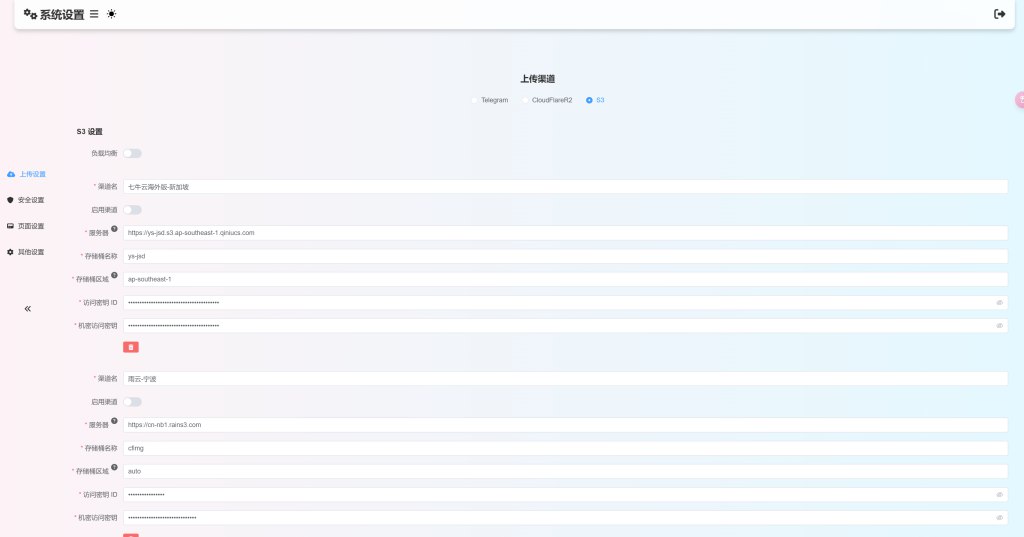Select the CloudFlareR2 upload channel radio
The width and height of the screenshot is (1024, 537).
(x=525, y=100)
